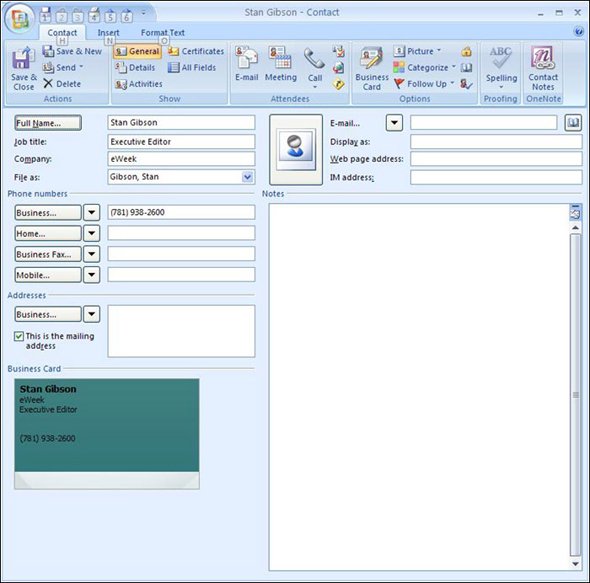This screenshot has width=590, height=583.
Task: Switch to the Format Text tab
Action: [163, 33]
